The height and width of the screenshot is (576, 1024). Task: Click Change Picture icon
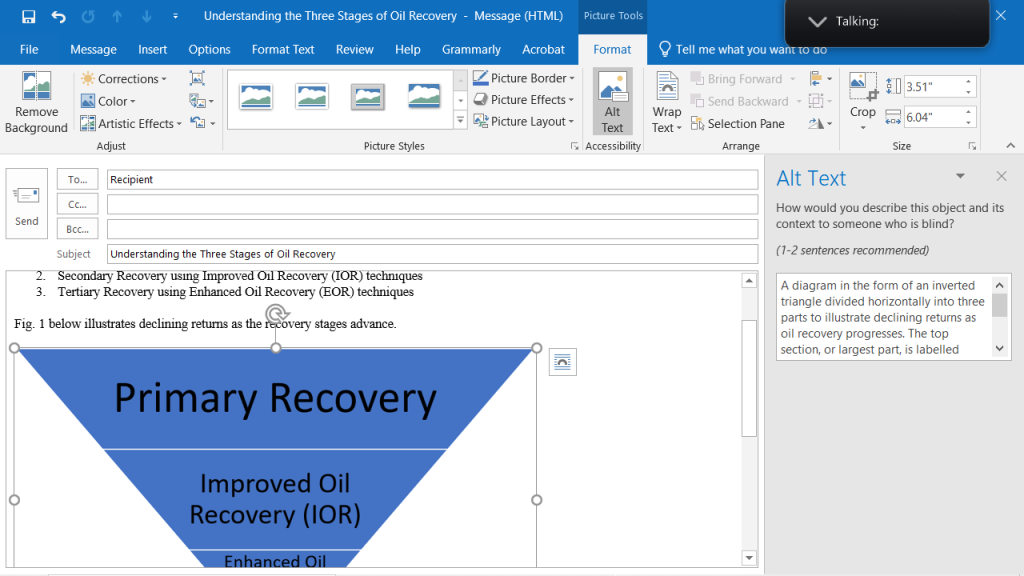(x=201, y=101)
